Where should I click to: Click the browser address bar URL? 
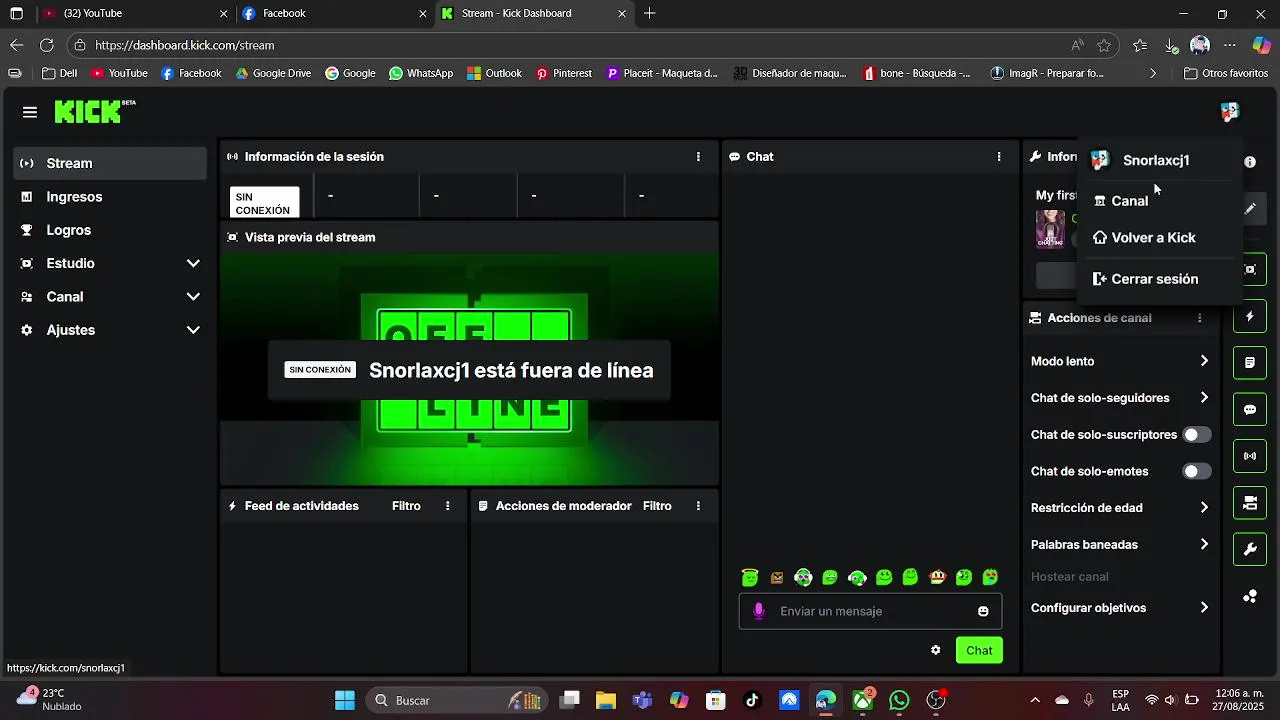[x=185, y=45]
